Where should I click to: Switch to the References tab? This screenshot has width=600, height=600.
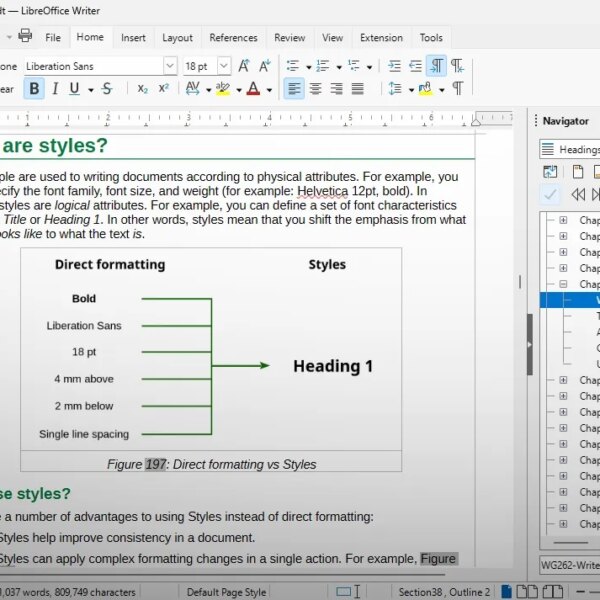[233, 38]
